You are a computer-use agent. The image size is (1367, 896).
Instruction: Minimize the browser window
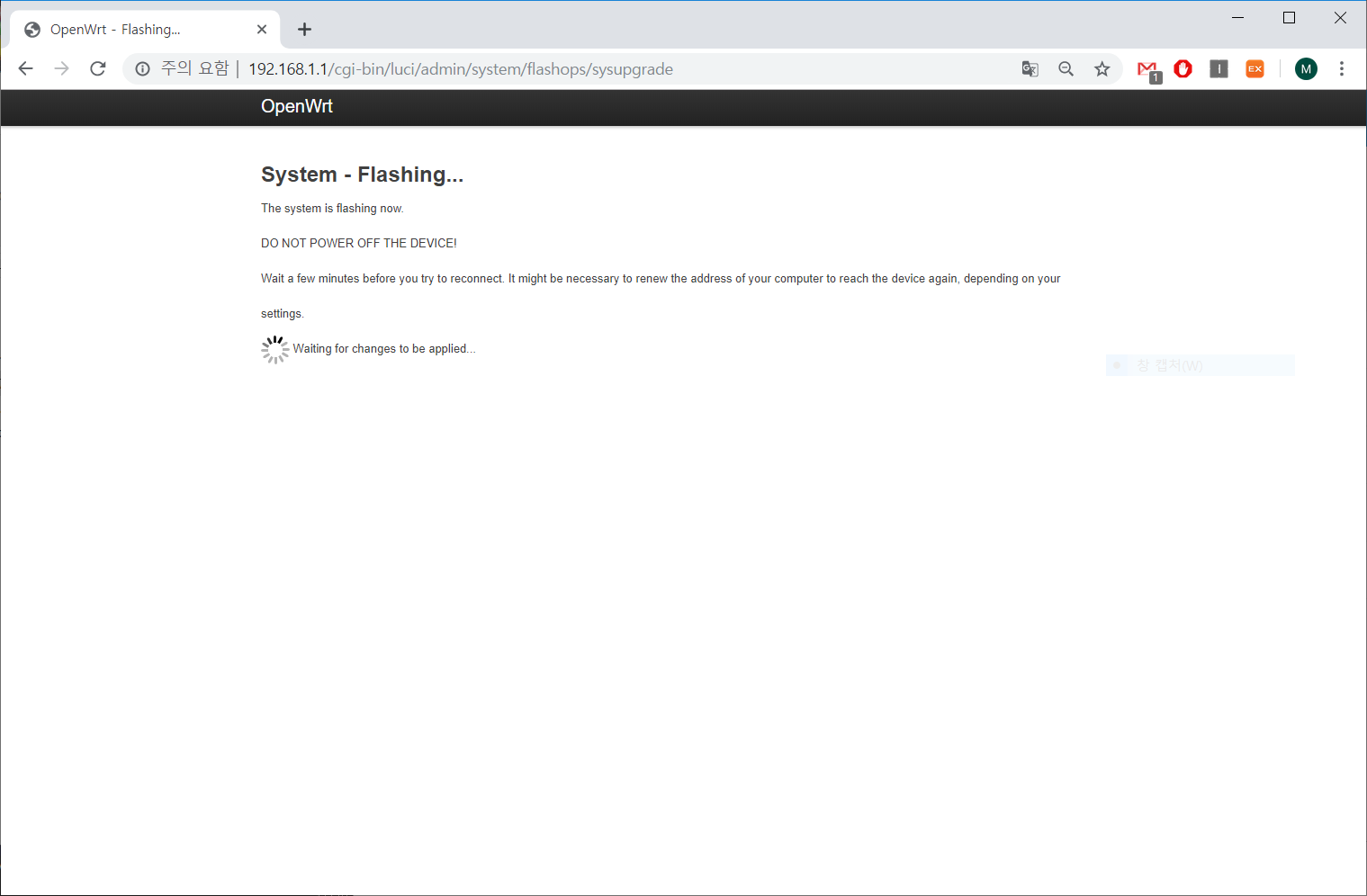tap(1237, 18)
